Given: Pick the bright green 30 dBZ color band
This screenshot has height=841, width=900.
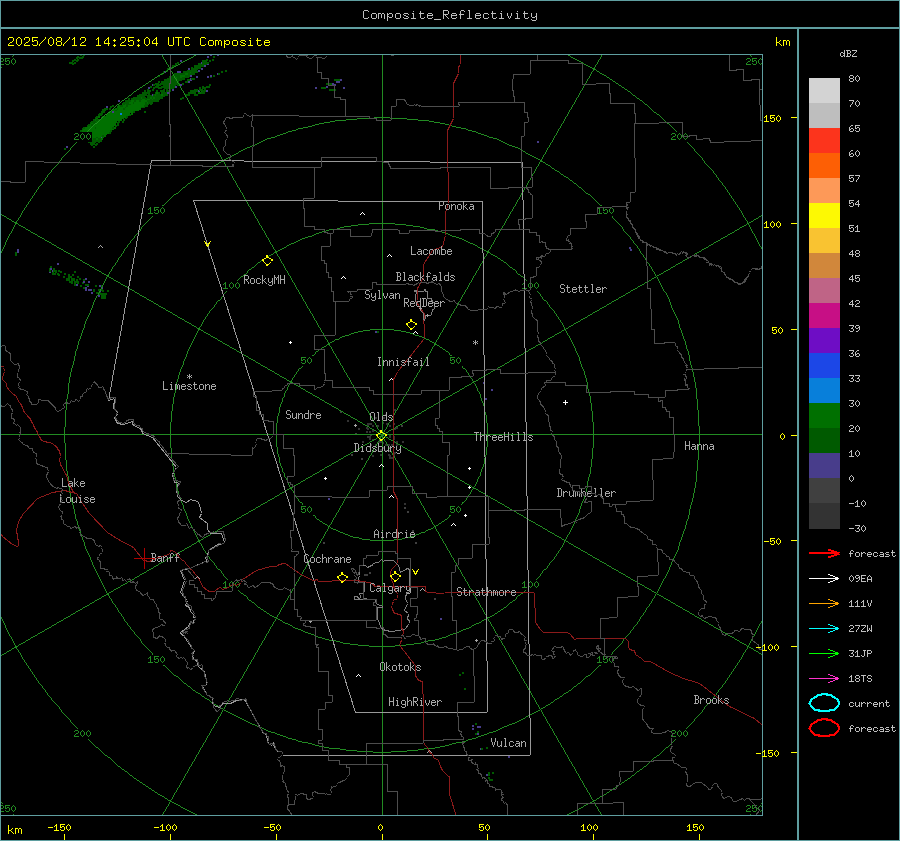Looking at the screenshot, I should coord(824,415).
